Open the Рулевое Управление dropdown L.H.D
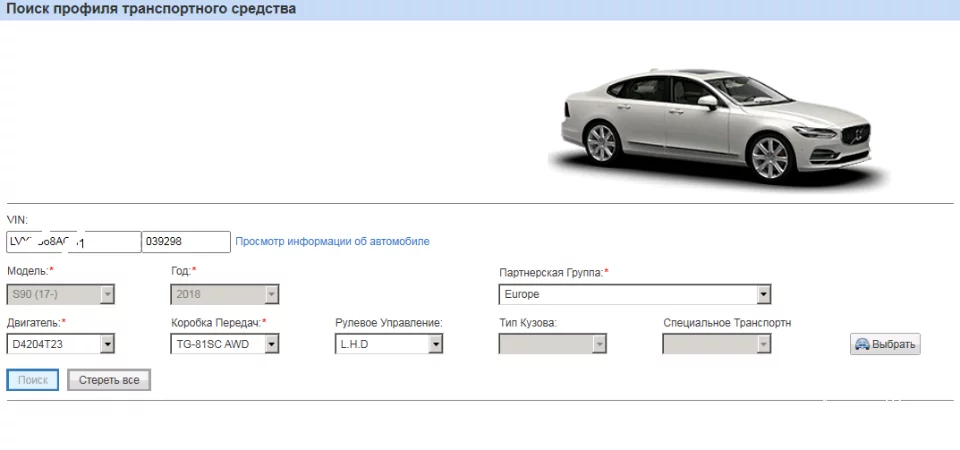Viewport: 960px width, 450px height. (x=389, y=344)
